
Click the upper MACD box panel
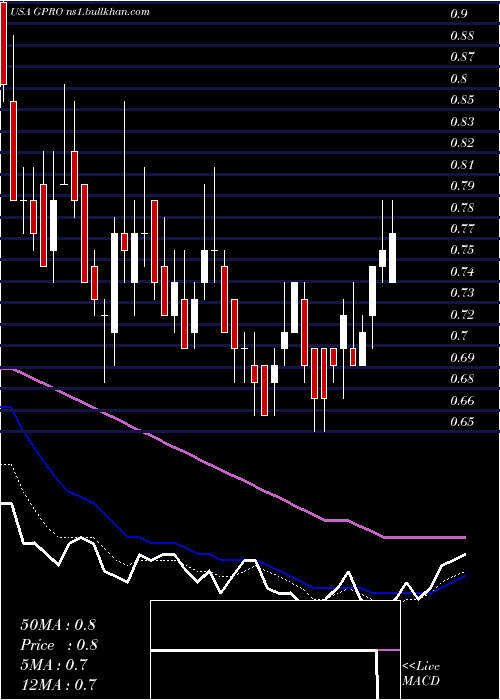[x=275, y=625]
